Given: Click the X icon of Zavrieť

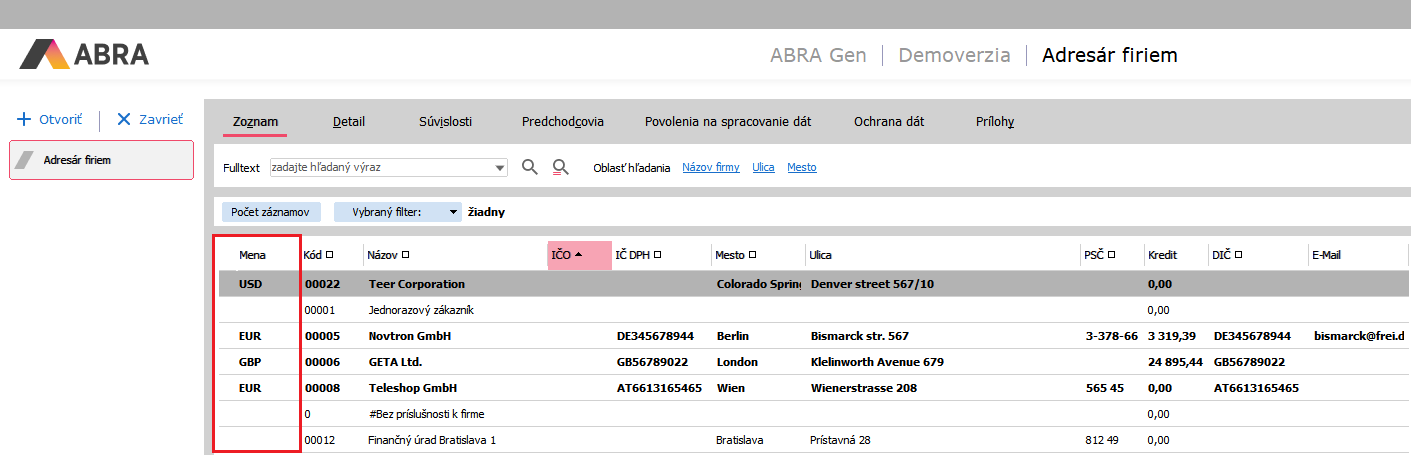Looking at the screenshot, I should (124, 119).
